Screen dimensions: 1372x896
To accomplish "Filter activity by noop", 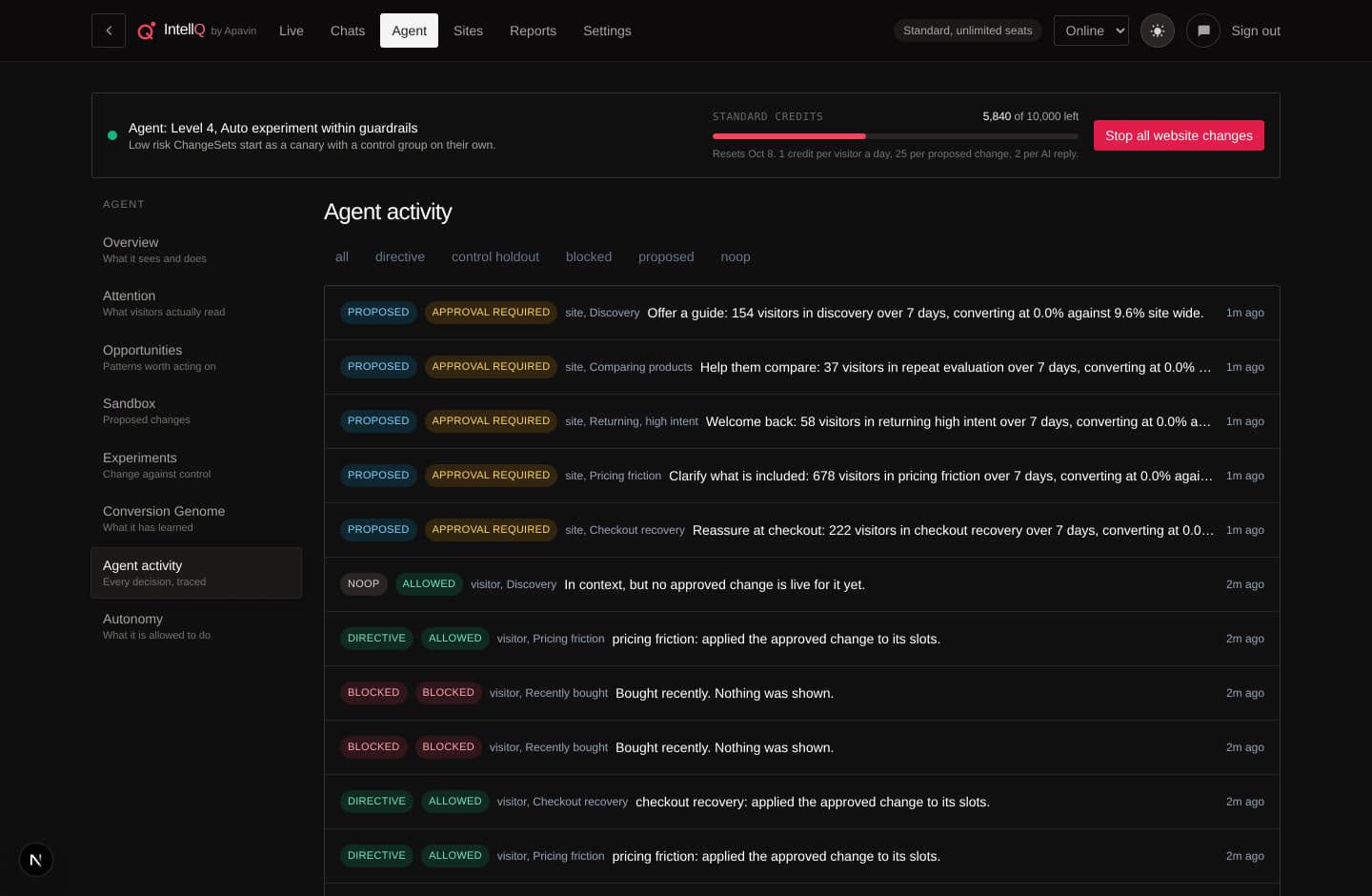I will 736,256.
